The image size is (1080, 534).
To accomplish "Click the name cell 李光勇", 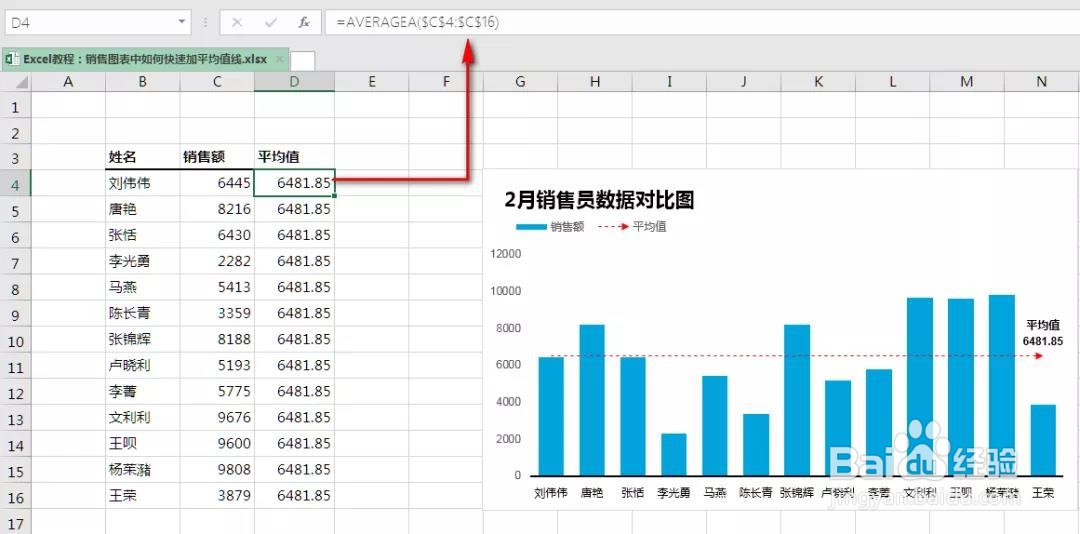I will click(143, 261).
